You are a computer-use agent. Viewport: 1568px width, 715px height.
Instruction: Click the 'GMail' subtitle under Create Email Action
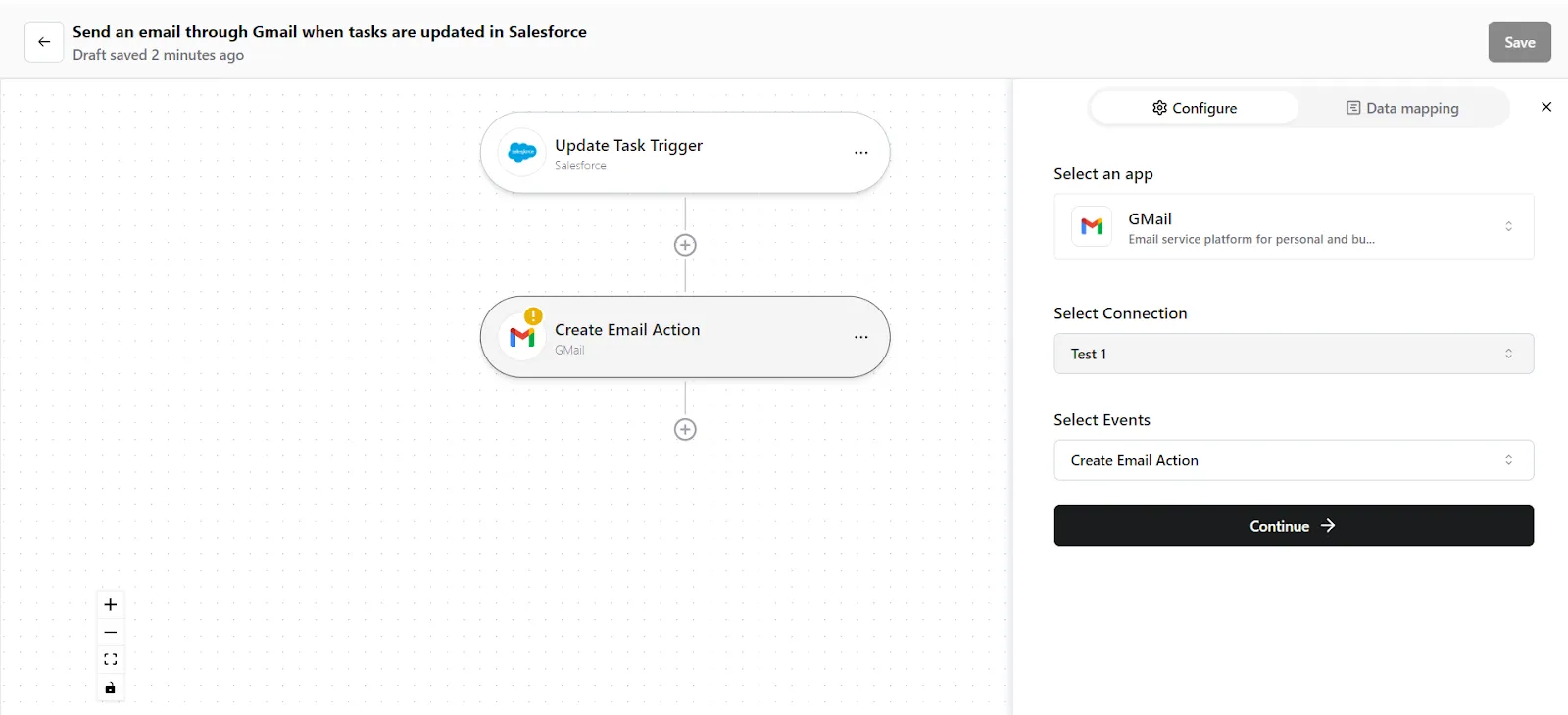pos(569,350)
